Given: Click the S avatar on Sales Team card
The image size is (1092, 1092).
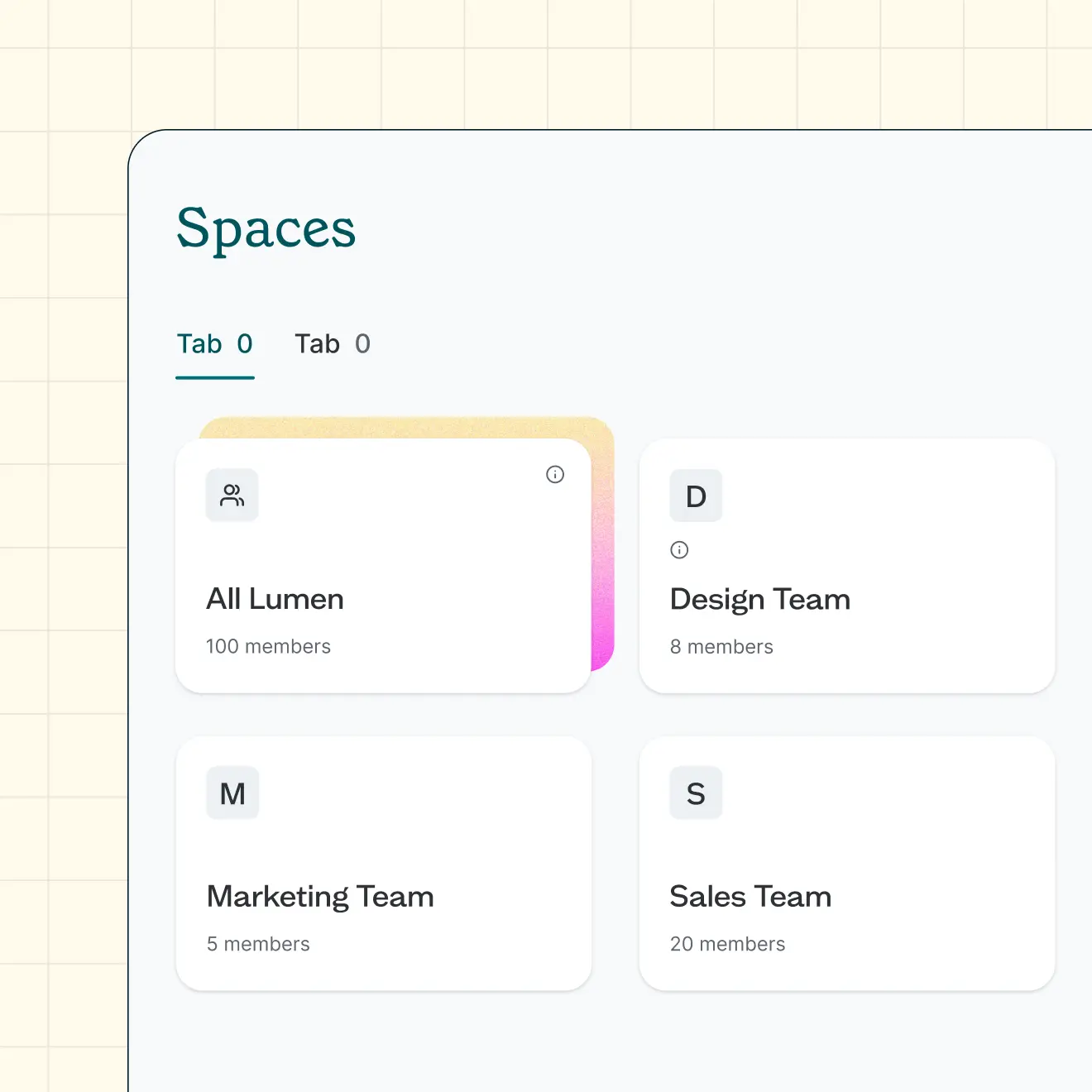Looking at the screenshot, I should [x=696, y=793].
